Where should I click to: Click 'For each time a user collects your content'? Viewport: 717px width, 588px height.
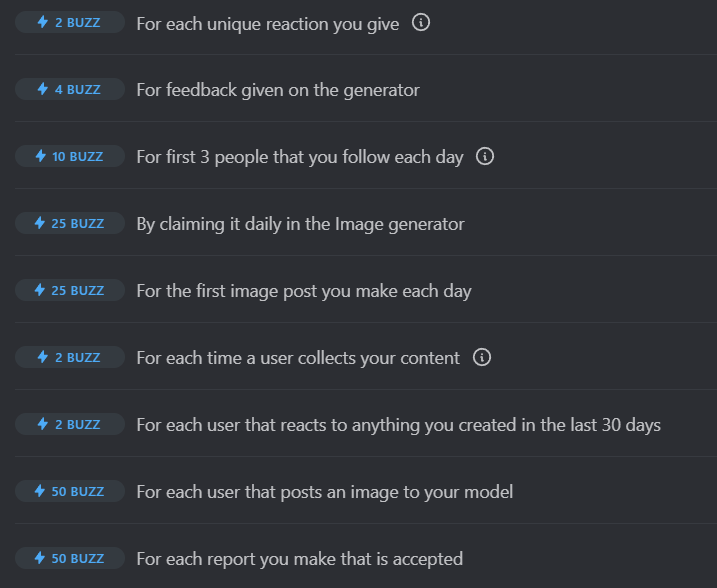[298, 358]
